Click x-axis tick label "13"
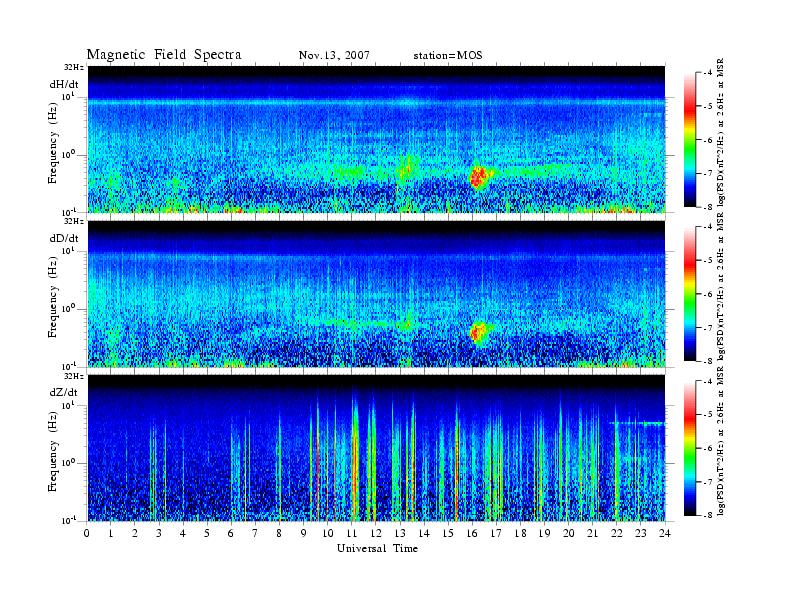Viewport: 792px width, 612px height. [x=400, y=533]
